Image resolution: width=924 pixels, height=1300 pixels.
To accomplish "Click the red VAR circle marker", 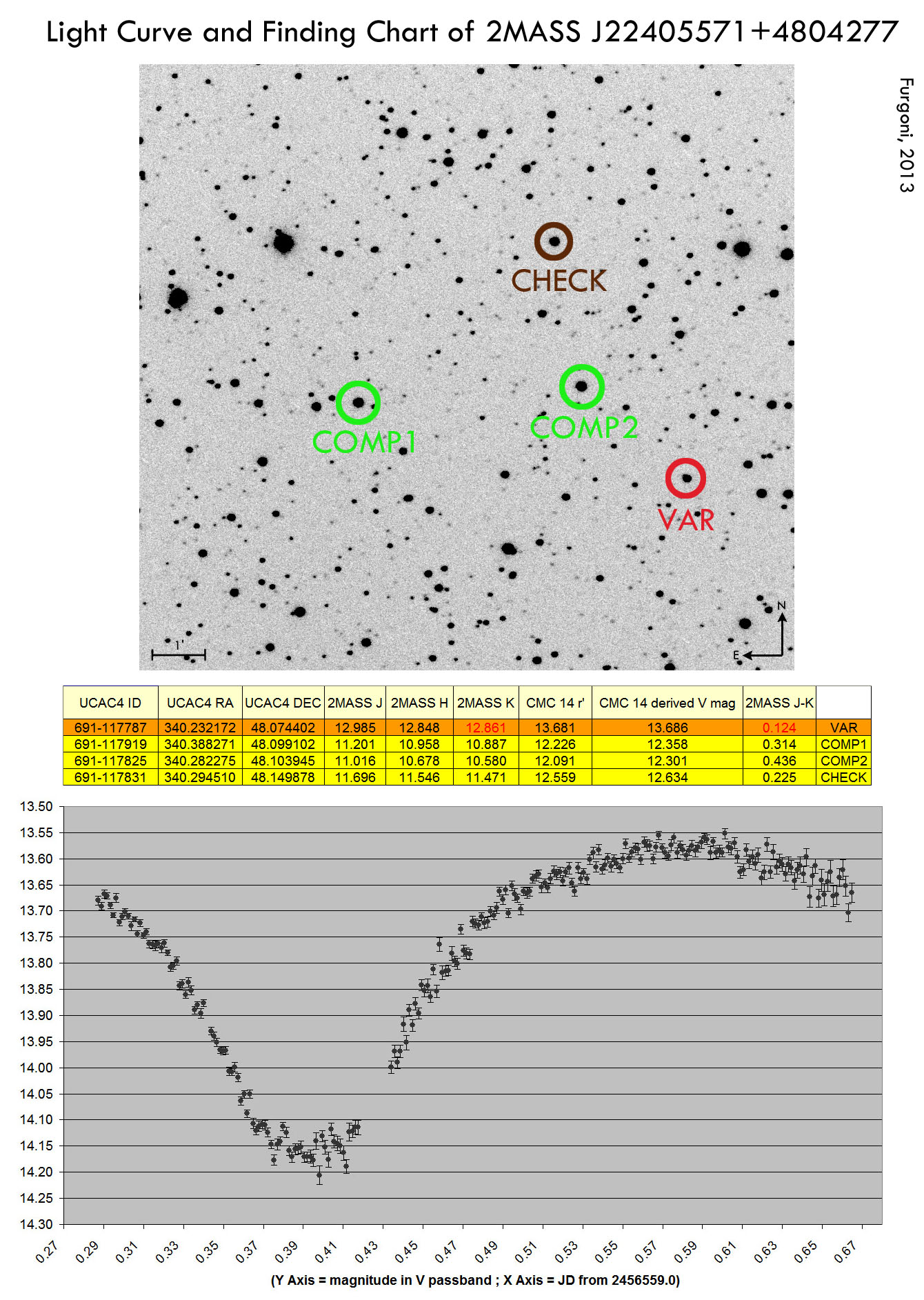I will point(685,478).
